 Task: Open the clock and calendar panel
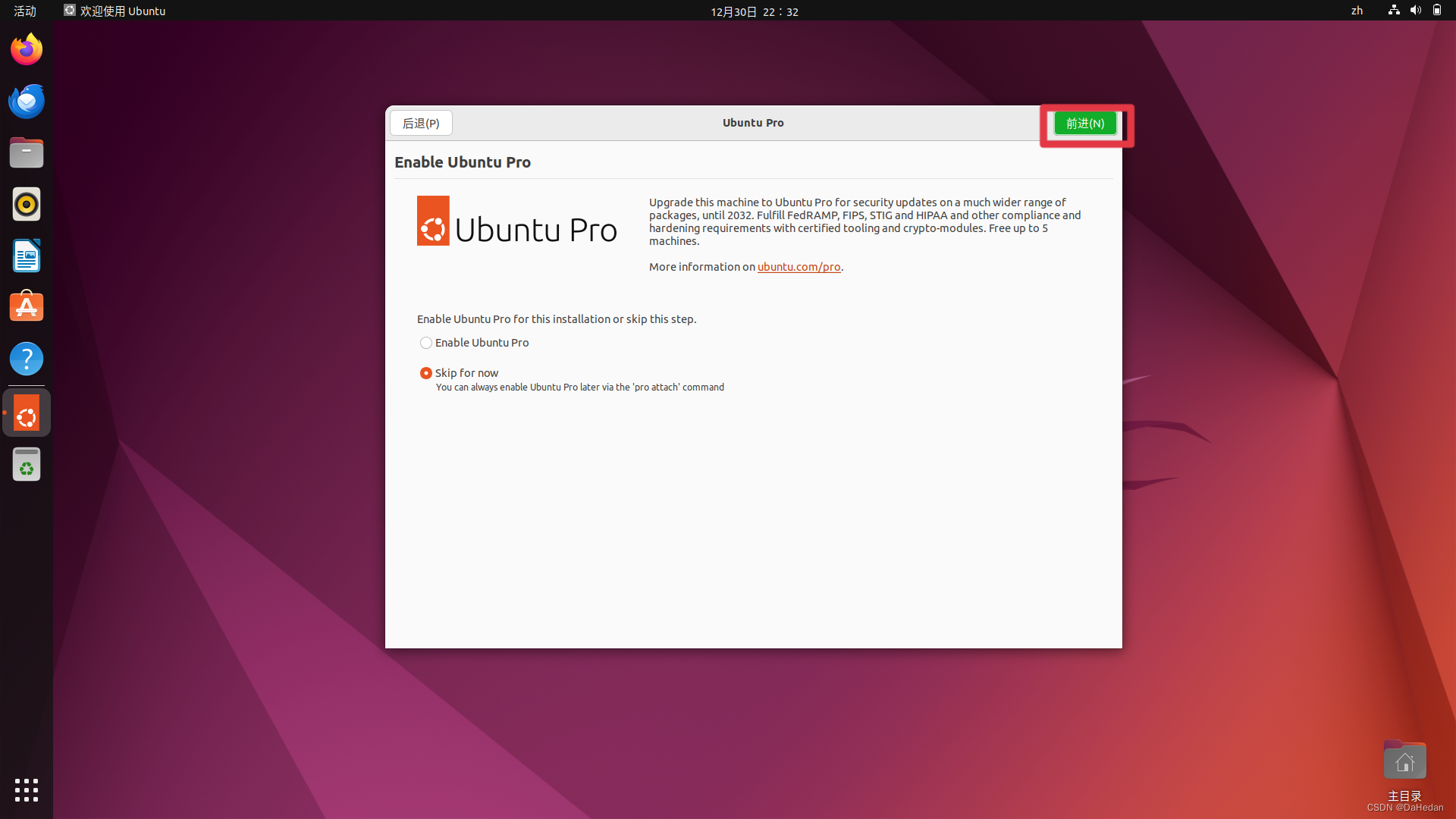[754, 11]
